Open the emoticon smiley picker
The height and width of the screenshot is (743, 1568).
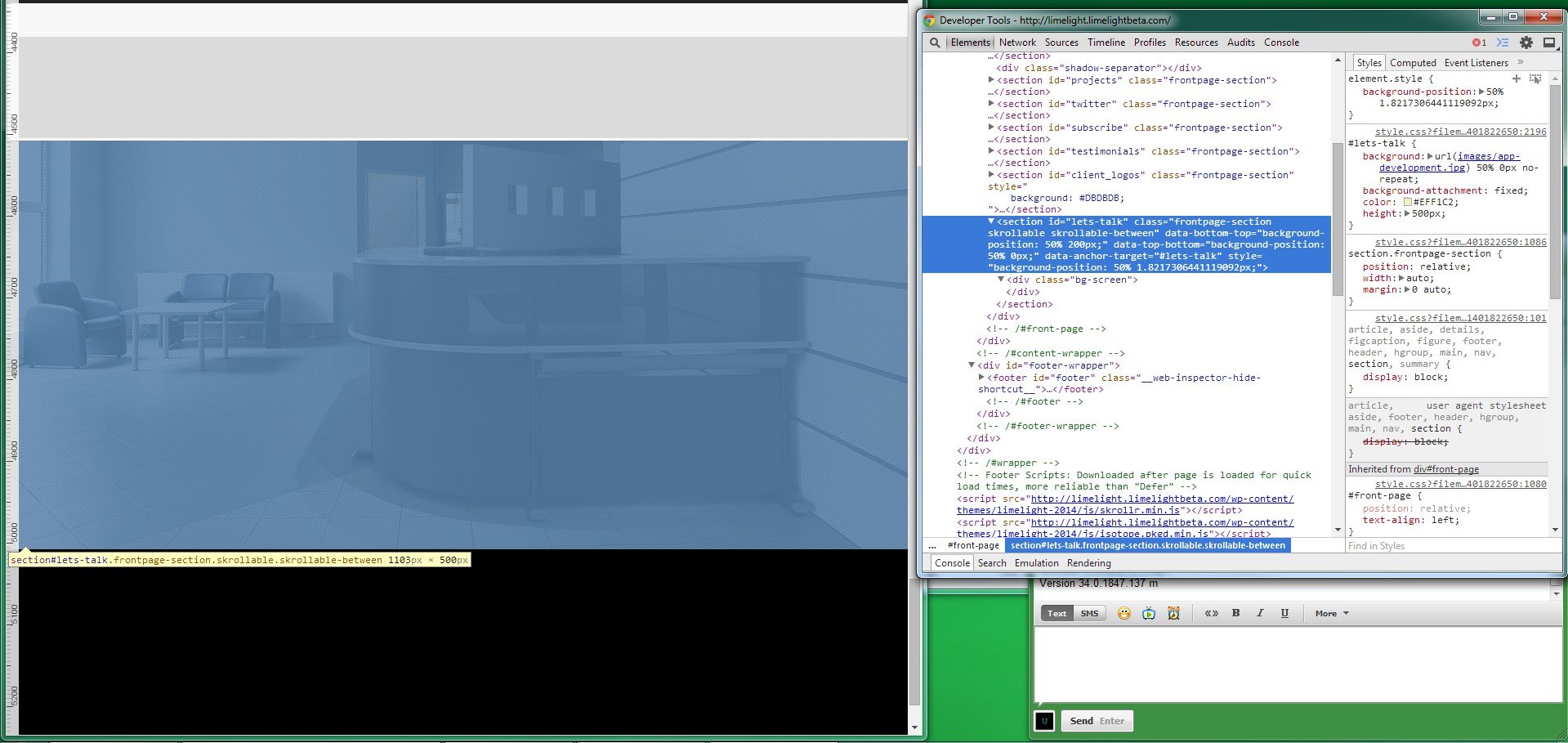1124,613
